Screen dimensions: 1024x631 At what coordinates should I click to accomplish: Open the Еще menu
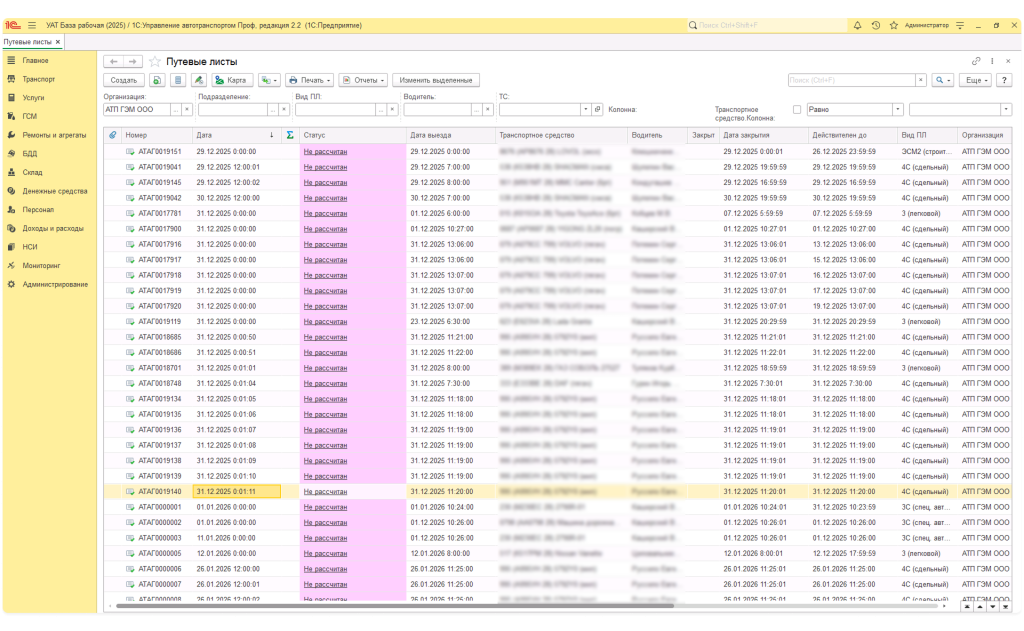(975, 80)
